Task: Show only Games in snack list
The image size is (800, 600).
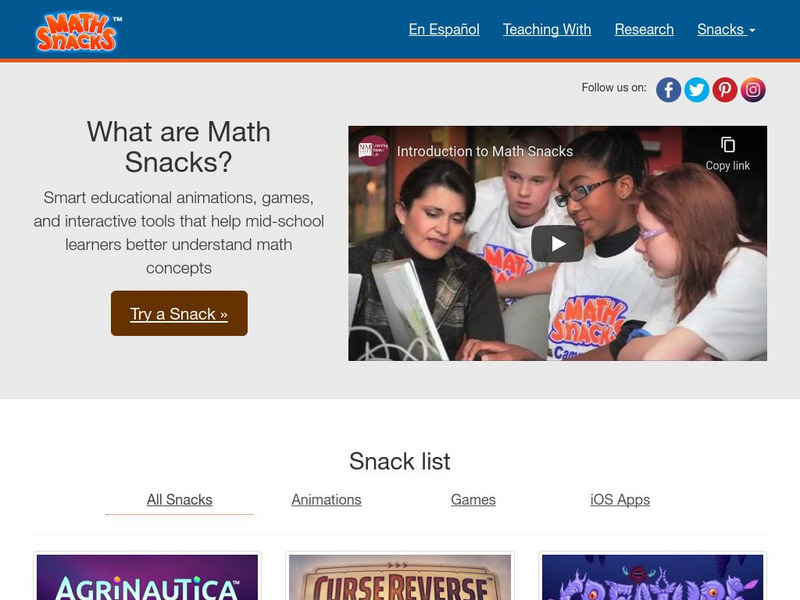Action: point(473,499)
